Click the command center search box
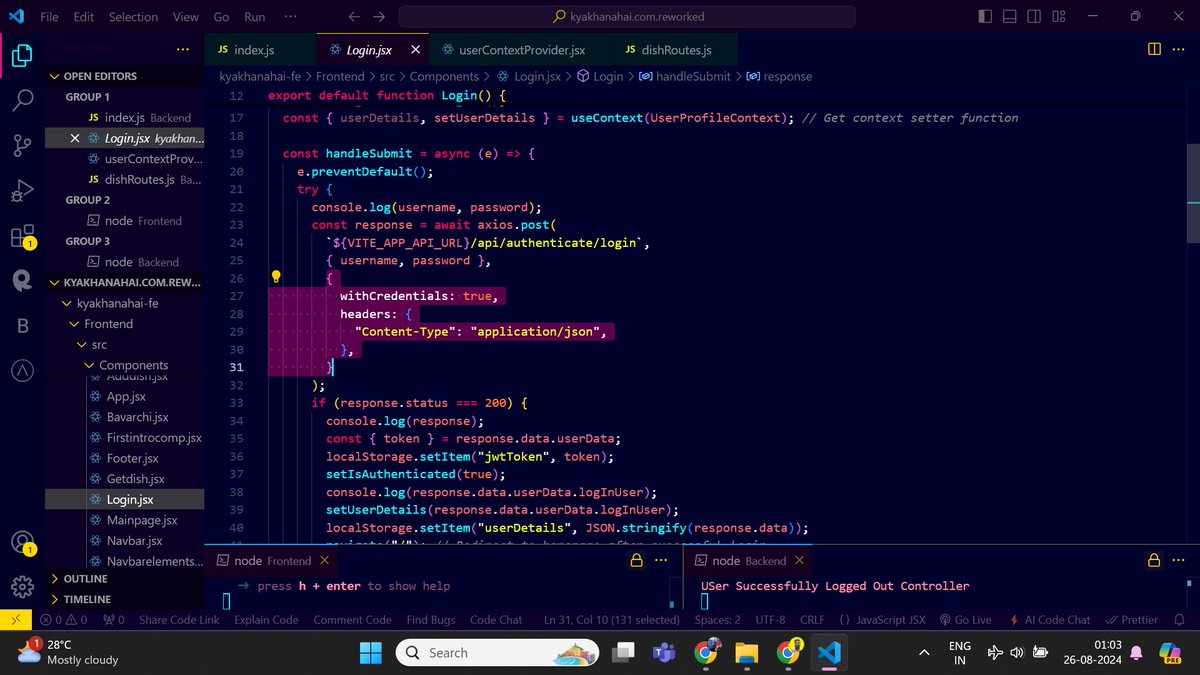The image size is (1200, 675). pyautogui.click(x=627, y=17)
